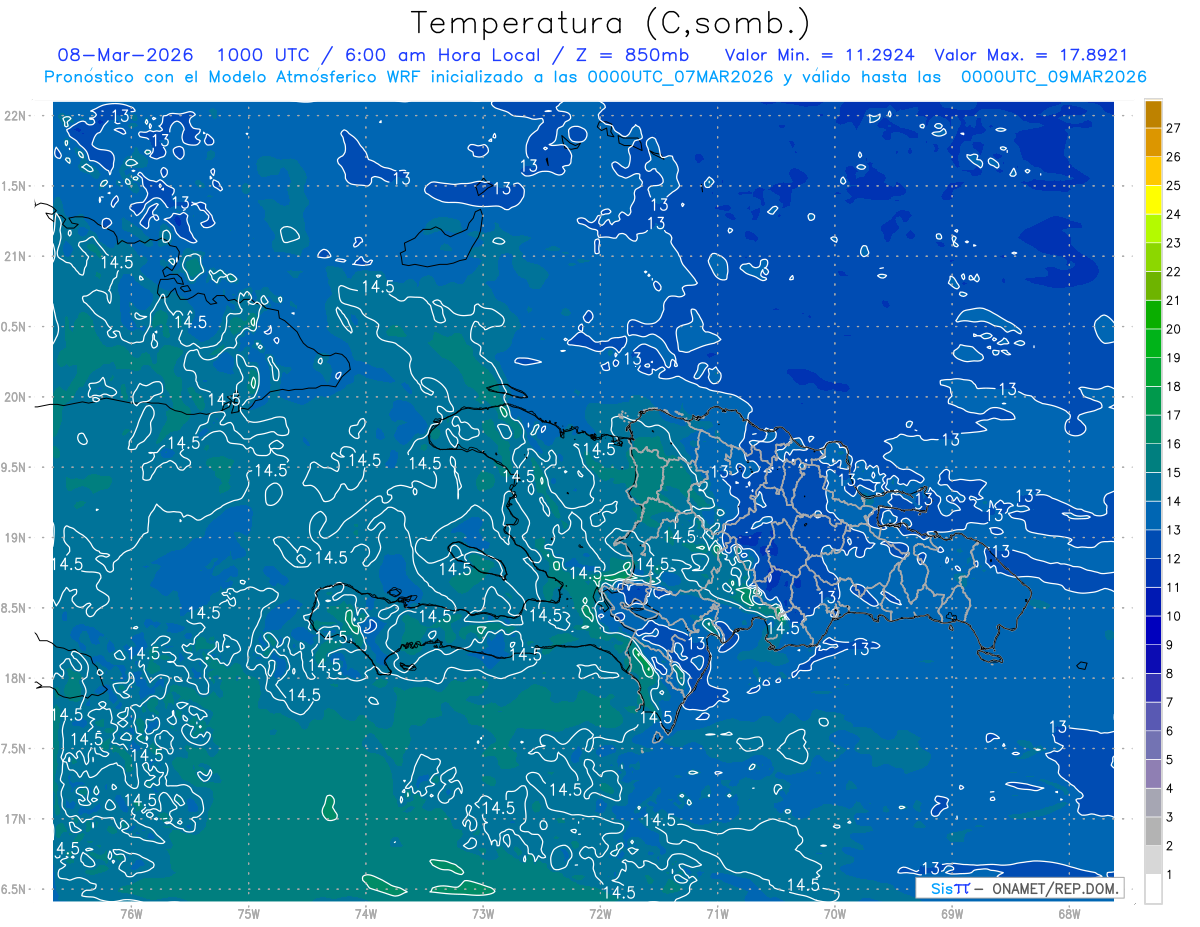Click the "17N" latitude axis label
Viewport: 1200px width, 927px height.
15,819
